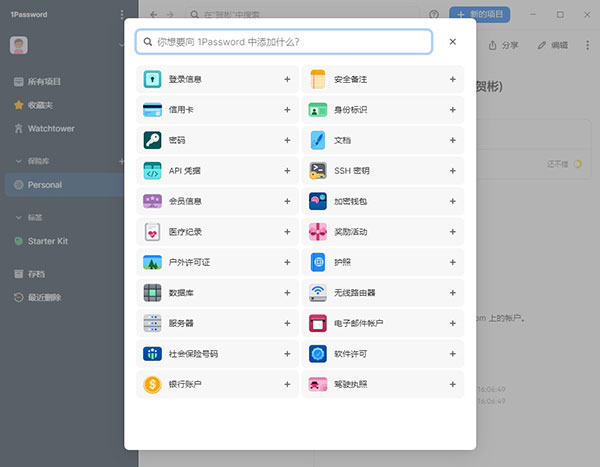Choose the 软件许可 software license icon
The height and width of the screenshot is (467, 600).
318,354
